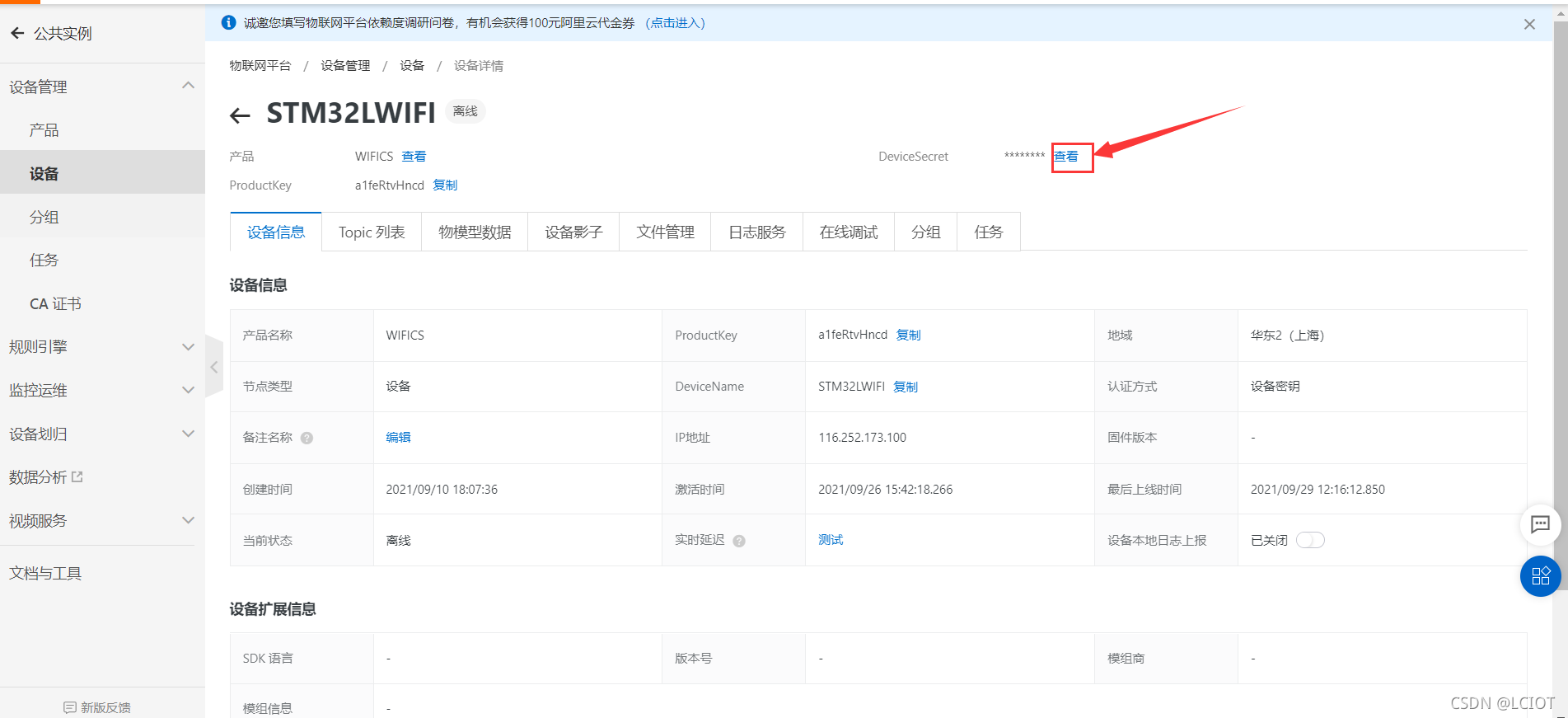Switch to the 设备影子 tab
Image resolution: width=1568 pixels, height=718 pixels.
[573, 232]
